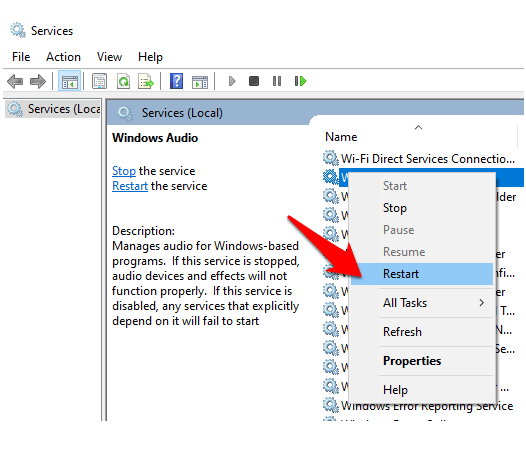
Task: Click the Export List toolbar icon
Action: [x=146, y=81]
